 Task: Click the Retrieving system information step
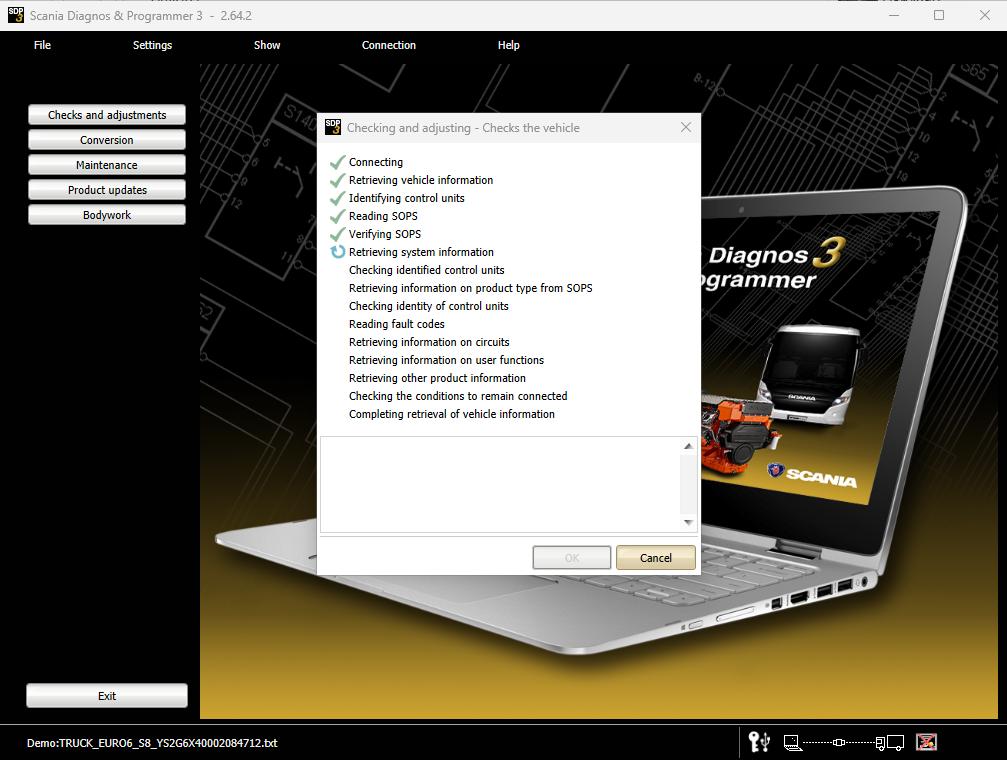pyautogui.click(x=421, y=252)
